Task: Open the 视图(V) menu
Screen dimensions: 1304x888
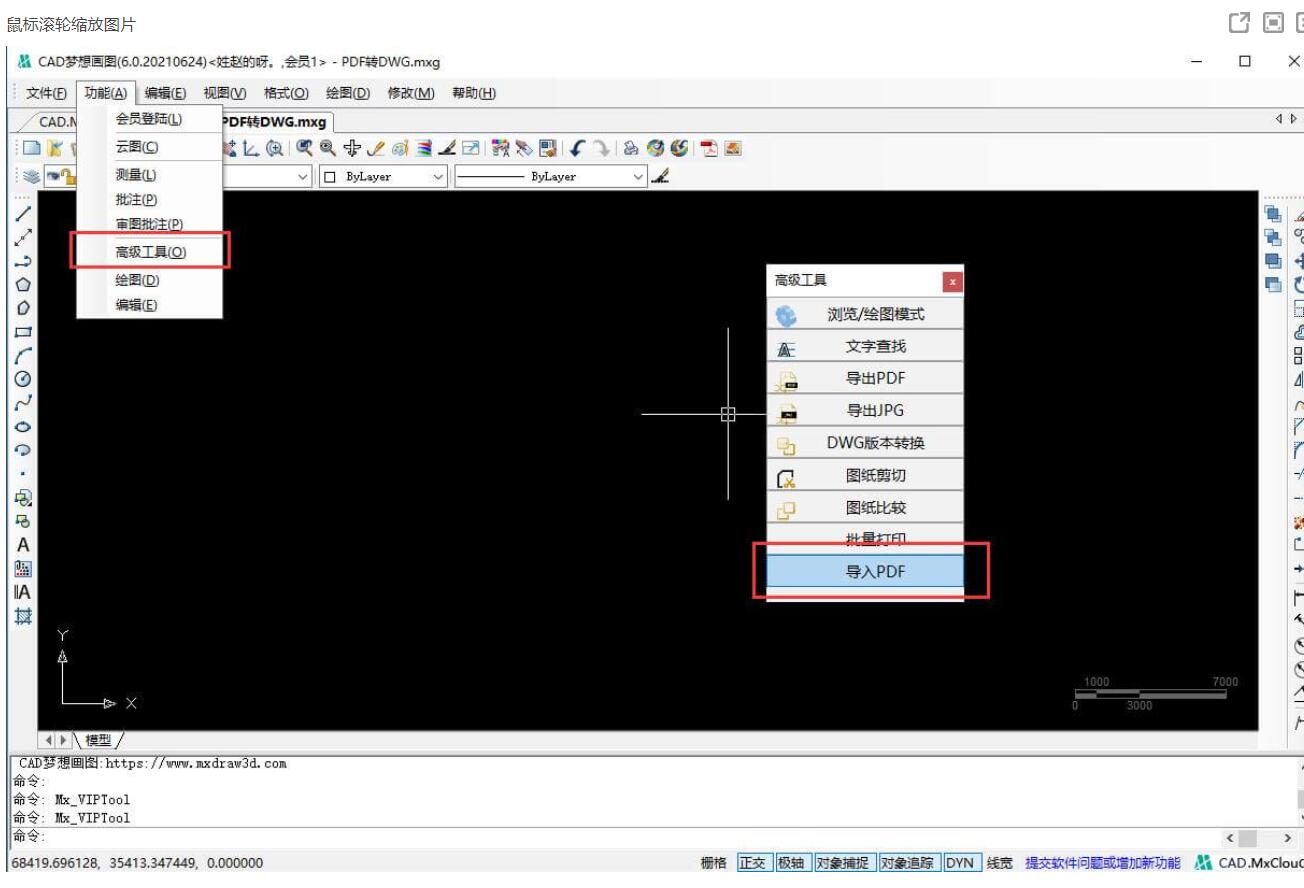Action: [x=224, y=93]
